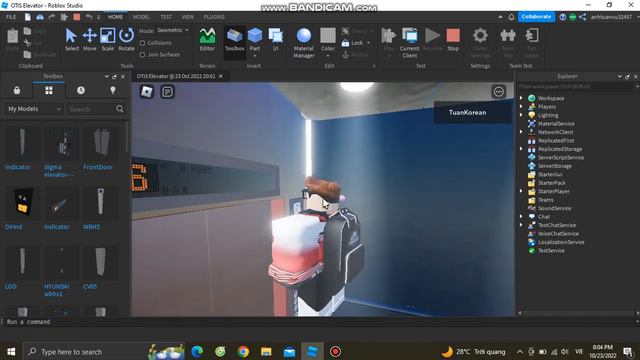Expand the Chat tree node

coord(521,216)
